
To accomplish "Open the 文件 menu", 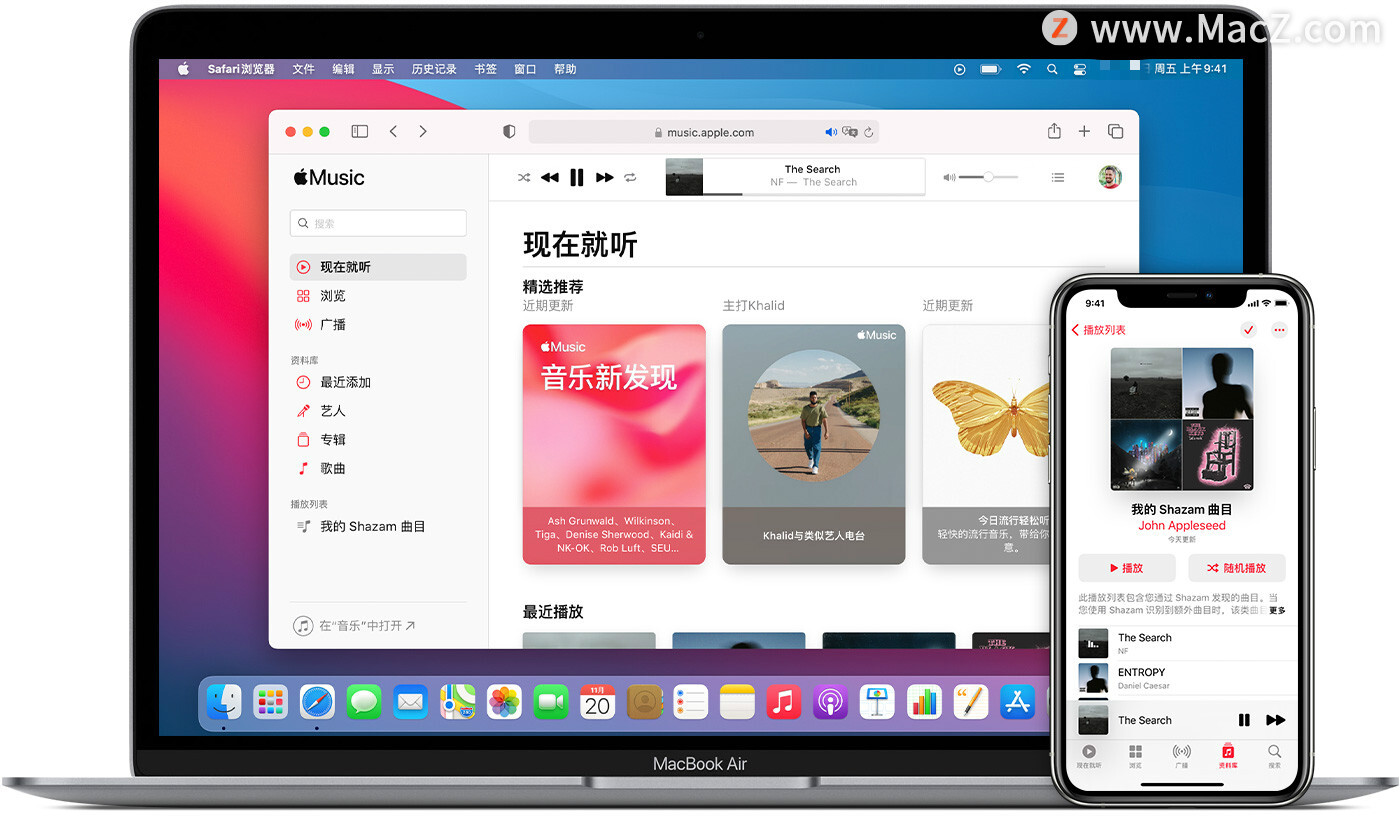I will [303, 69].
